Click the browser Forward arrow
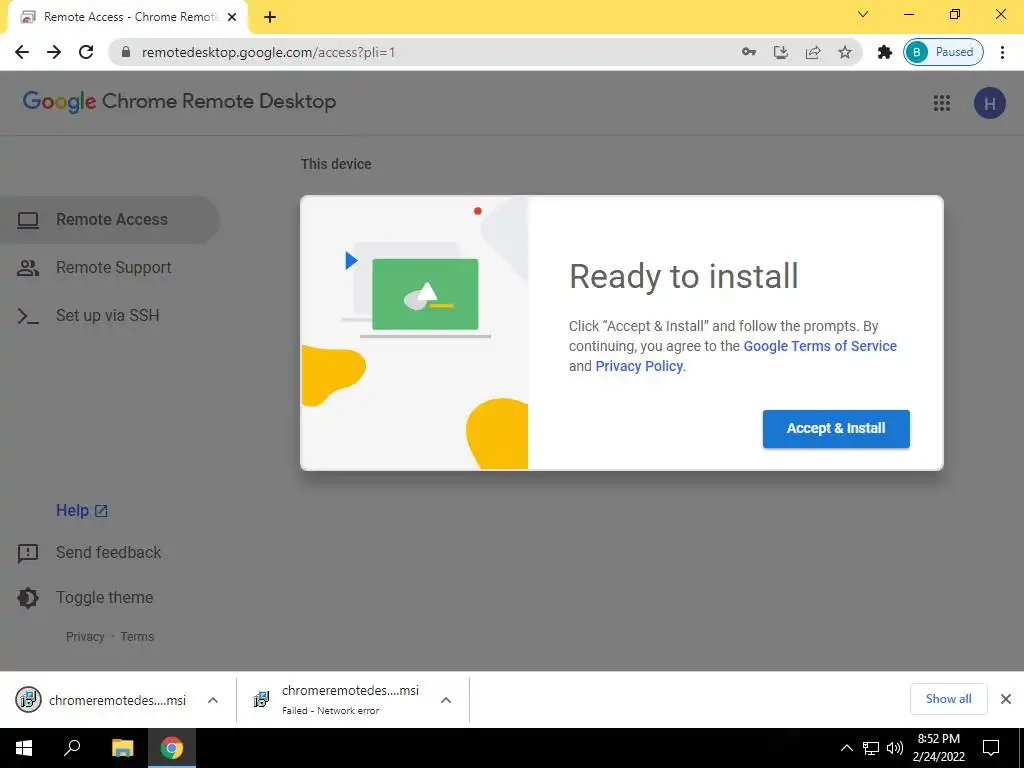 click(54, 52)
